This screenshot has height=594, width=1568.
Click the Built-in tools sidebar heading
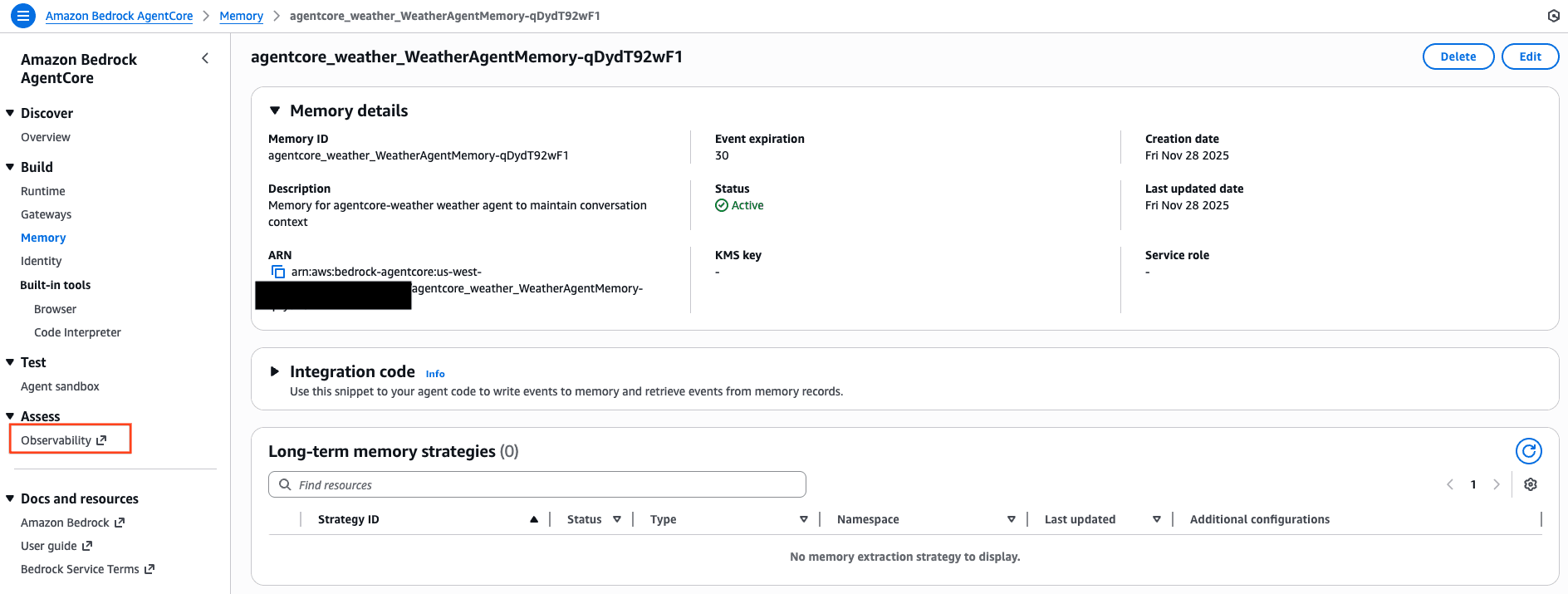[x=56, y=285]
